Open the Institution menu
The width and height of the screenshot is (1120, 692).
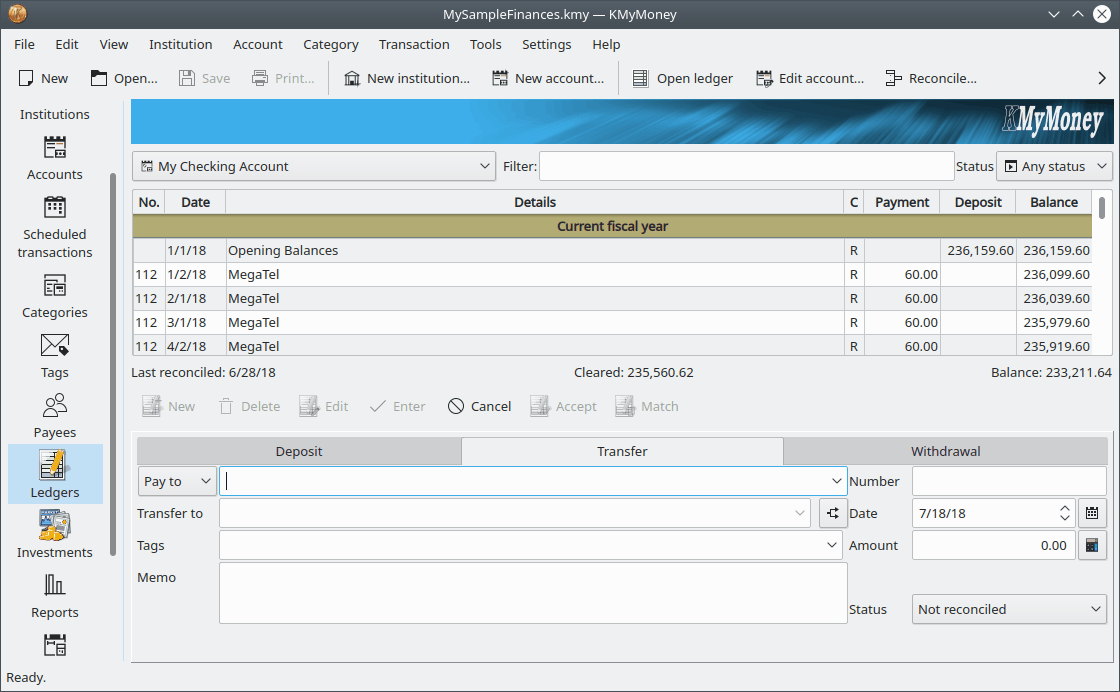pyautogui.click(x=181, y=44)
